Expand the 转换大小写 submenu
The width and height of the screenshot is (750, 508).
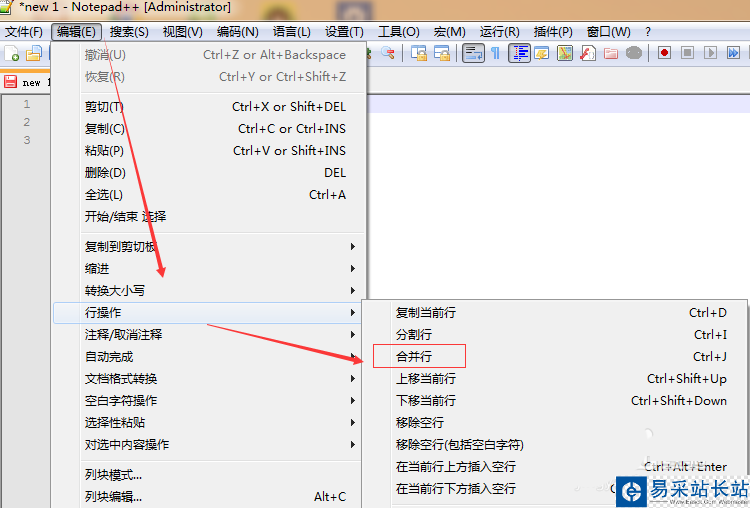[x=209, y=290]
